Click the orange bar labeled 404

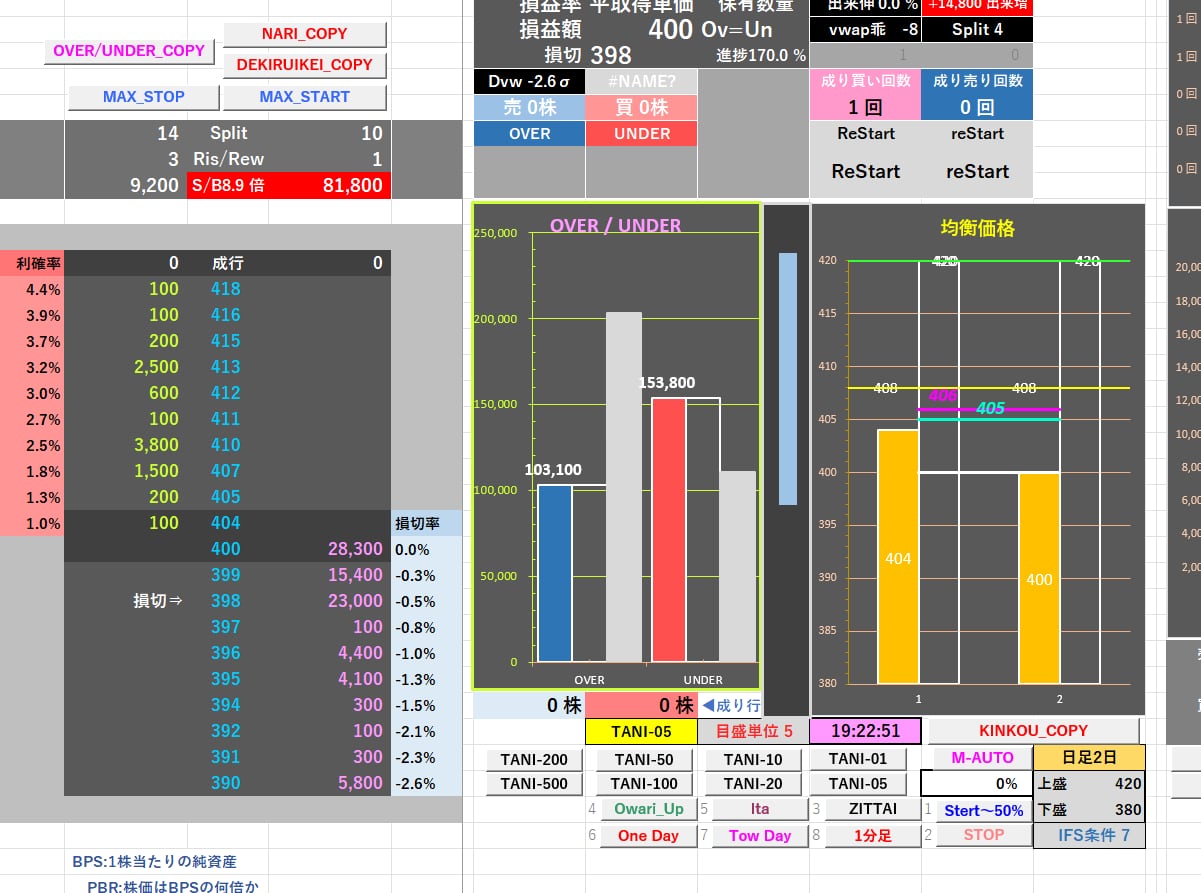[x=898, y=557]
